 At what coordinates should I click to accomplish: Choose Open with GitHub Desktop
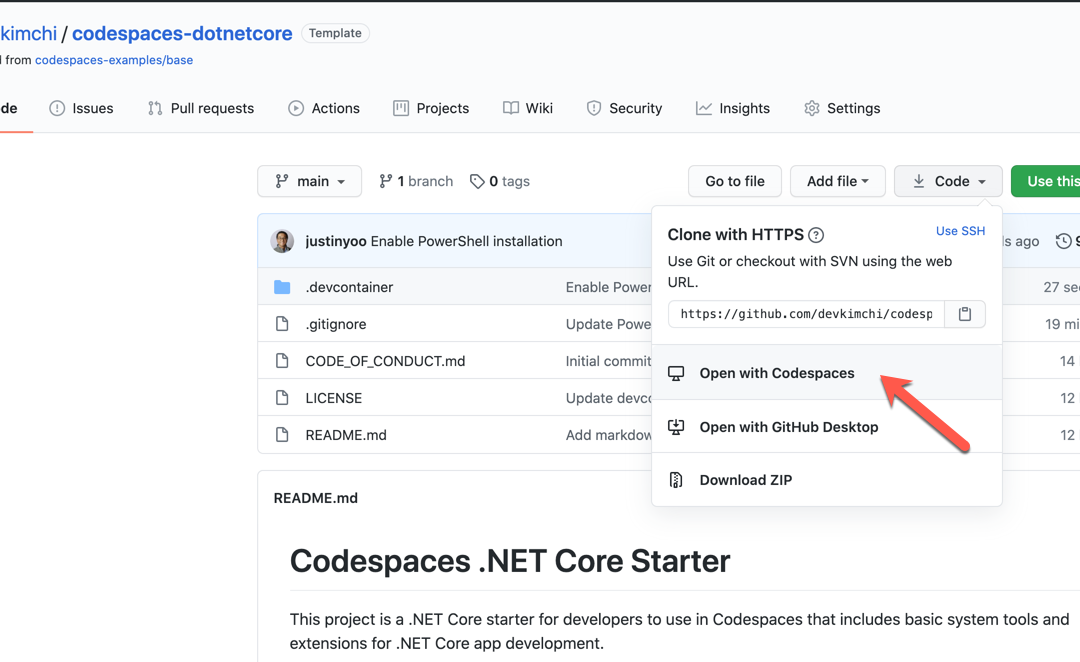[x=827, y=426]
